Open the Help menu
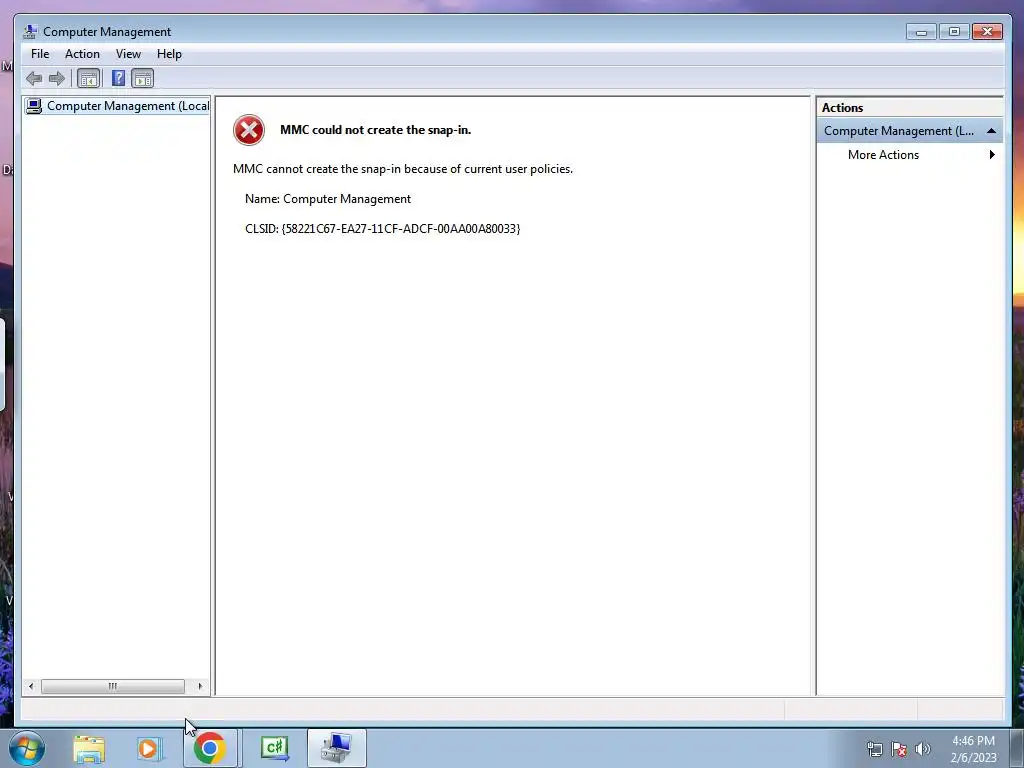The height and width of the screenshot is (768, 1024). click(x=169, y=54)
